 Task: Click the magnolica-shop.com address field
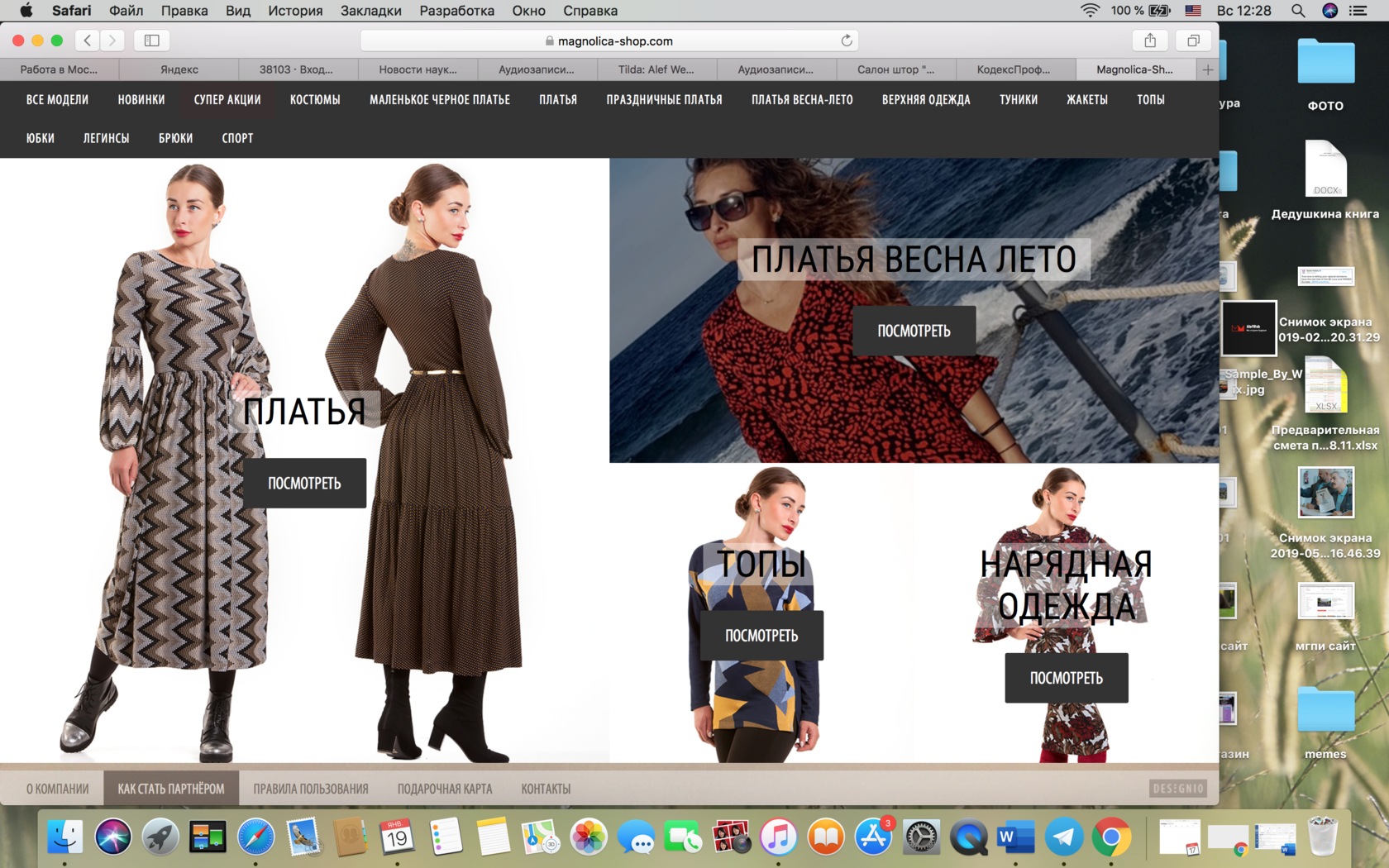click(609, 41)
